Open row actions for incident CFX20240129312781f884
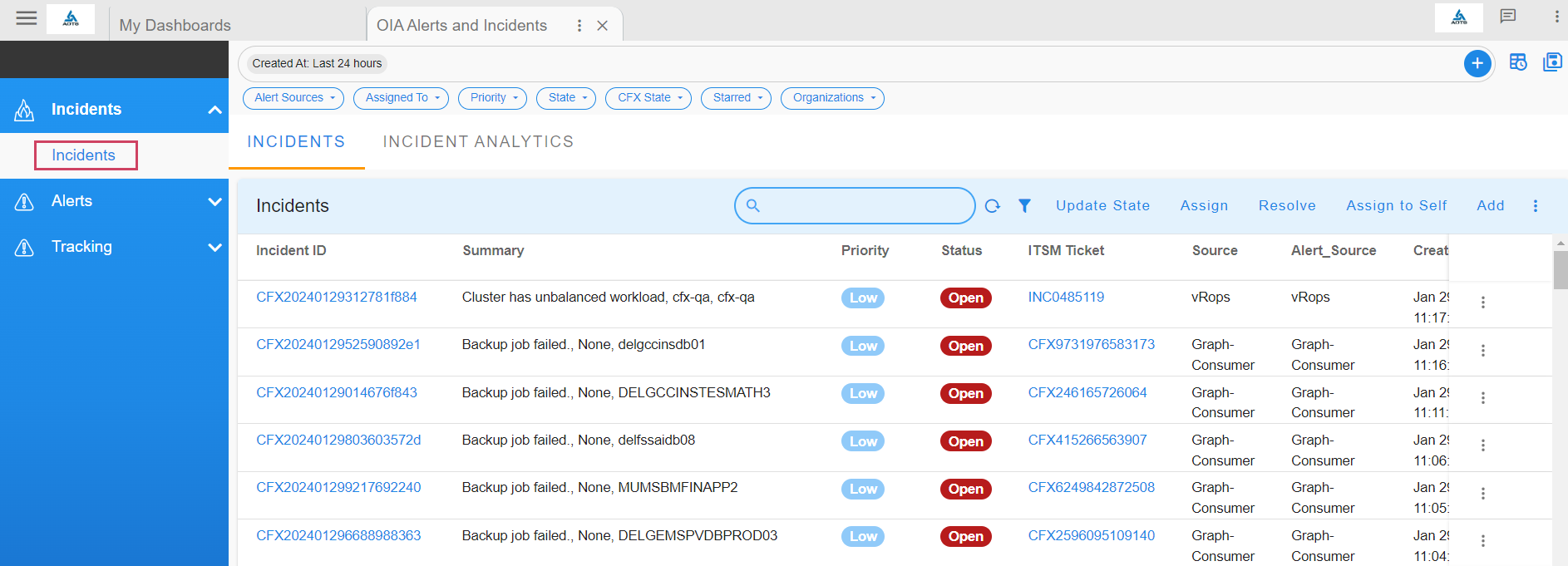The width and height of the screenshot is (1568, 566). point(1482,303)
